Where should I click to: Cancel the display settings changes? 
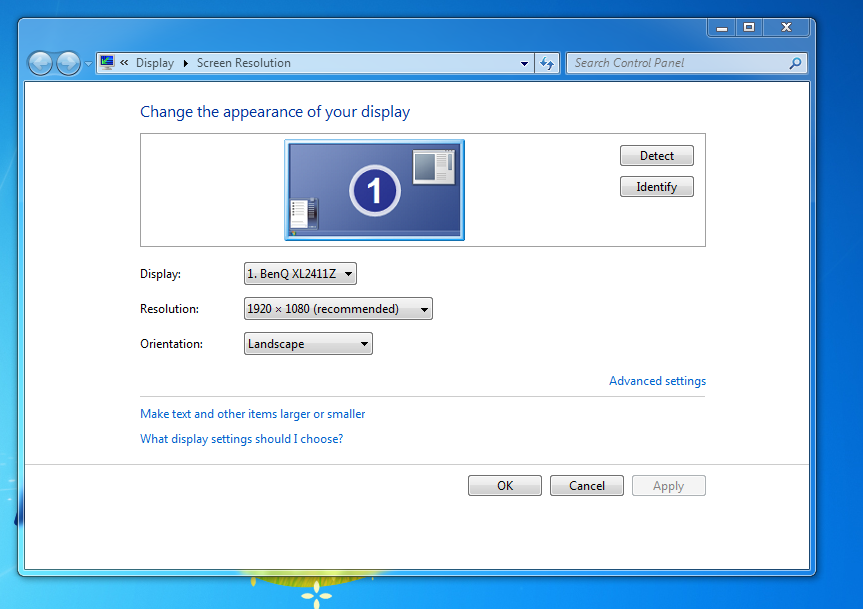click(586, 486)
